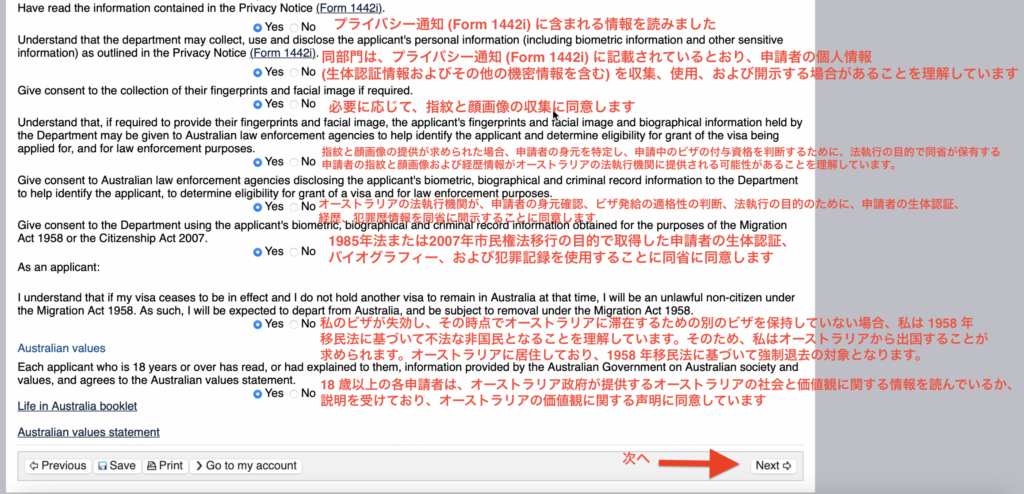Viewport: 1024px width, 494px height.
Task: Choose No for consent to fingerprint collection
Action: click(x=294, y=103)
